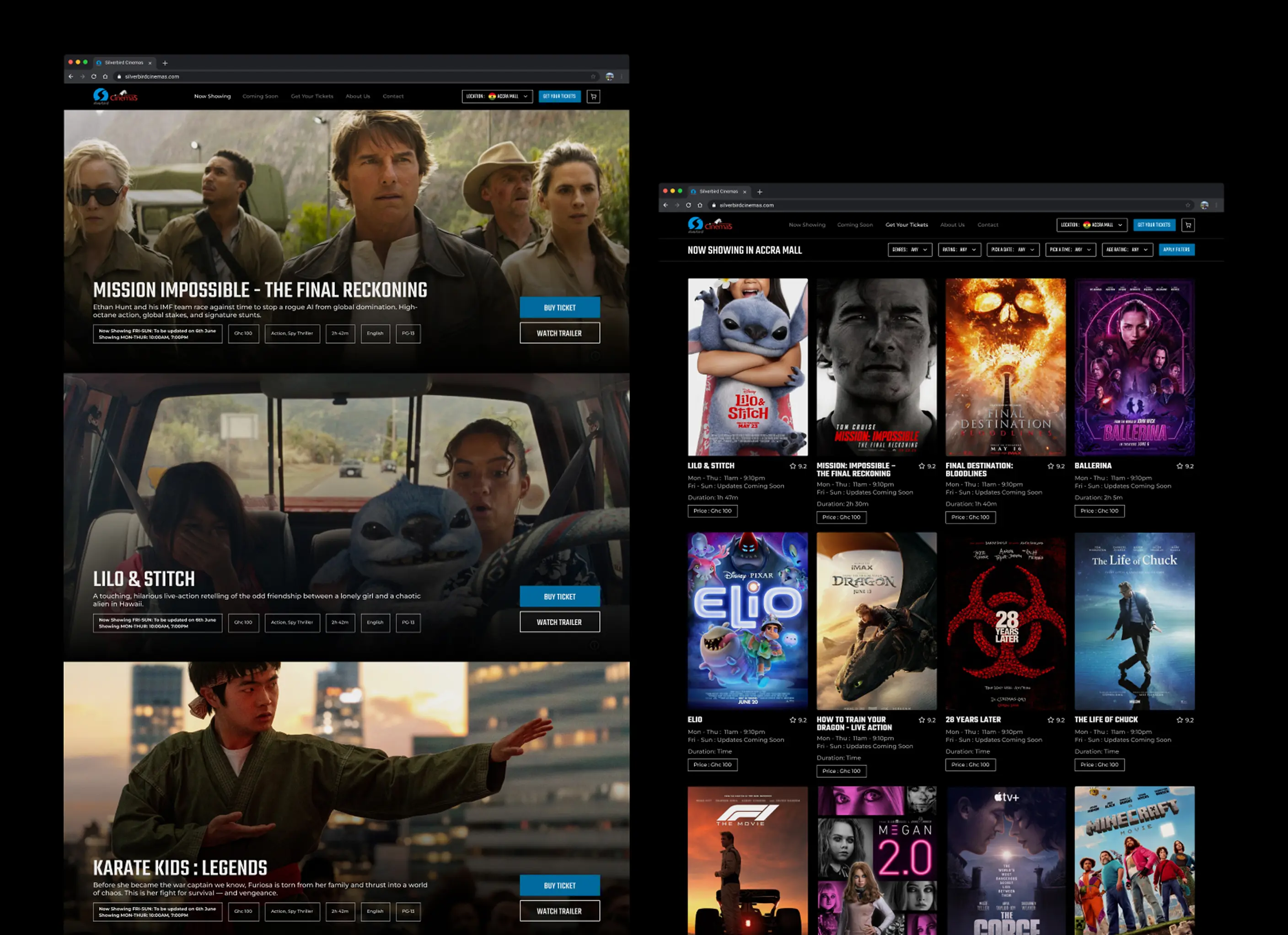The width and height of the screenshot is (1288, 935).
Task: Click the lock icon in the left window's address bar
Action: [119, 77]
